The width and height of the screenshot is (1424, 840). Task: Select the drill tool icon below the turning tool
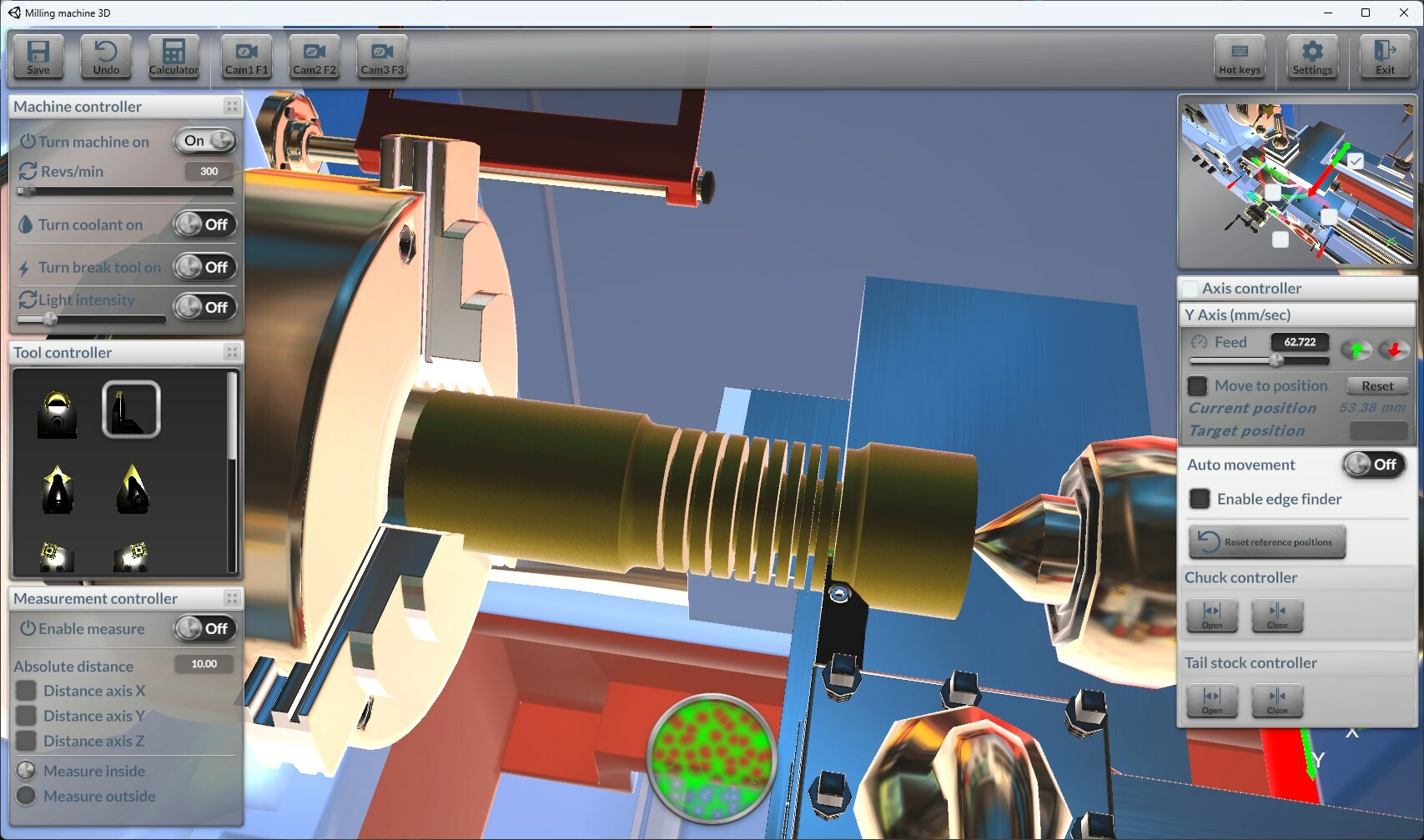pyautogui.click(x=131, y=490)
